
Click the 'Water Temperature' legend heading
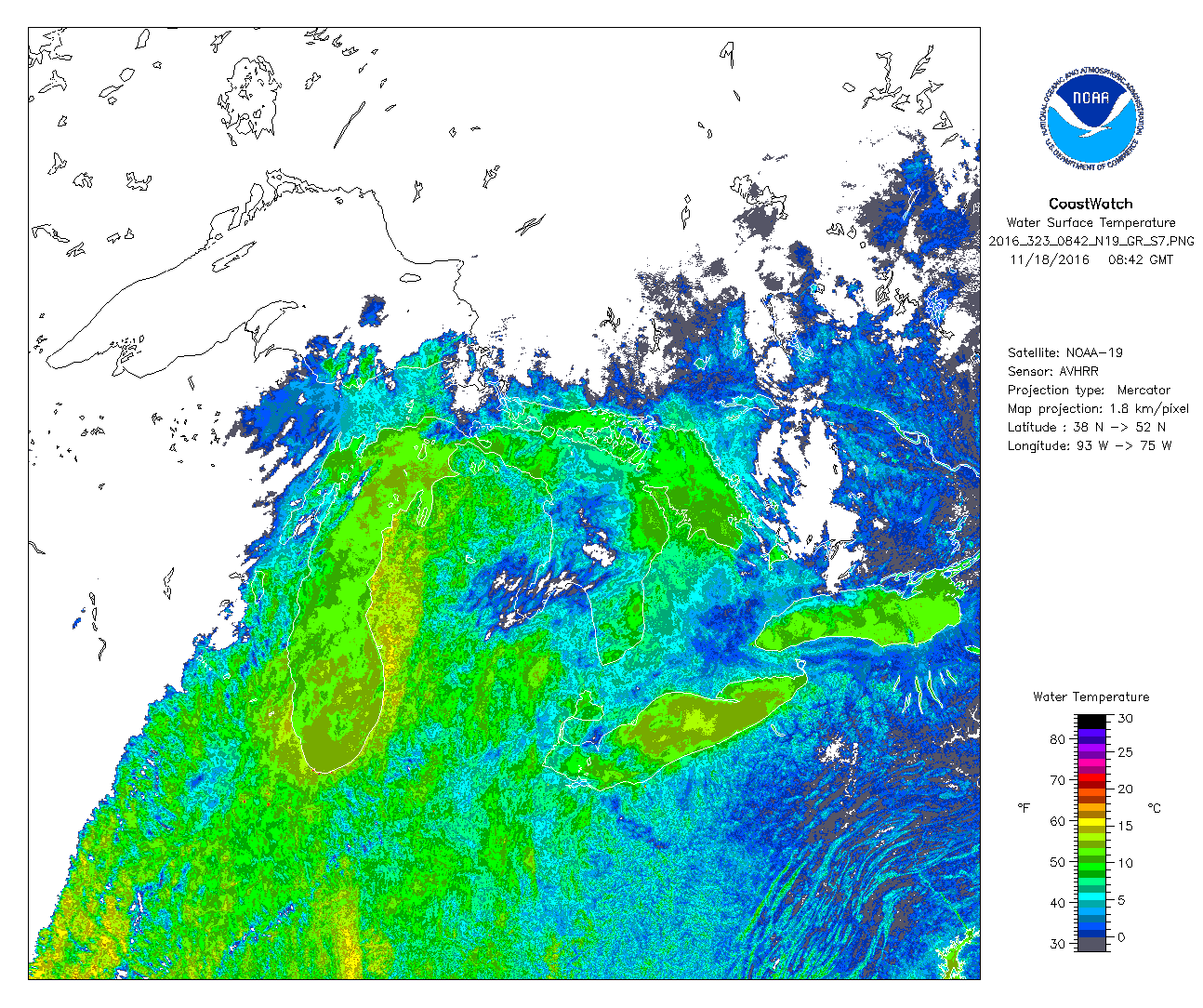click(x=1091, y=696)
